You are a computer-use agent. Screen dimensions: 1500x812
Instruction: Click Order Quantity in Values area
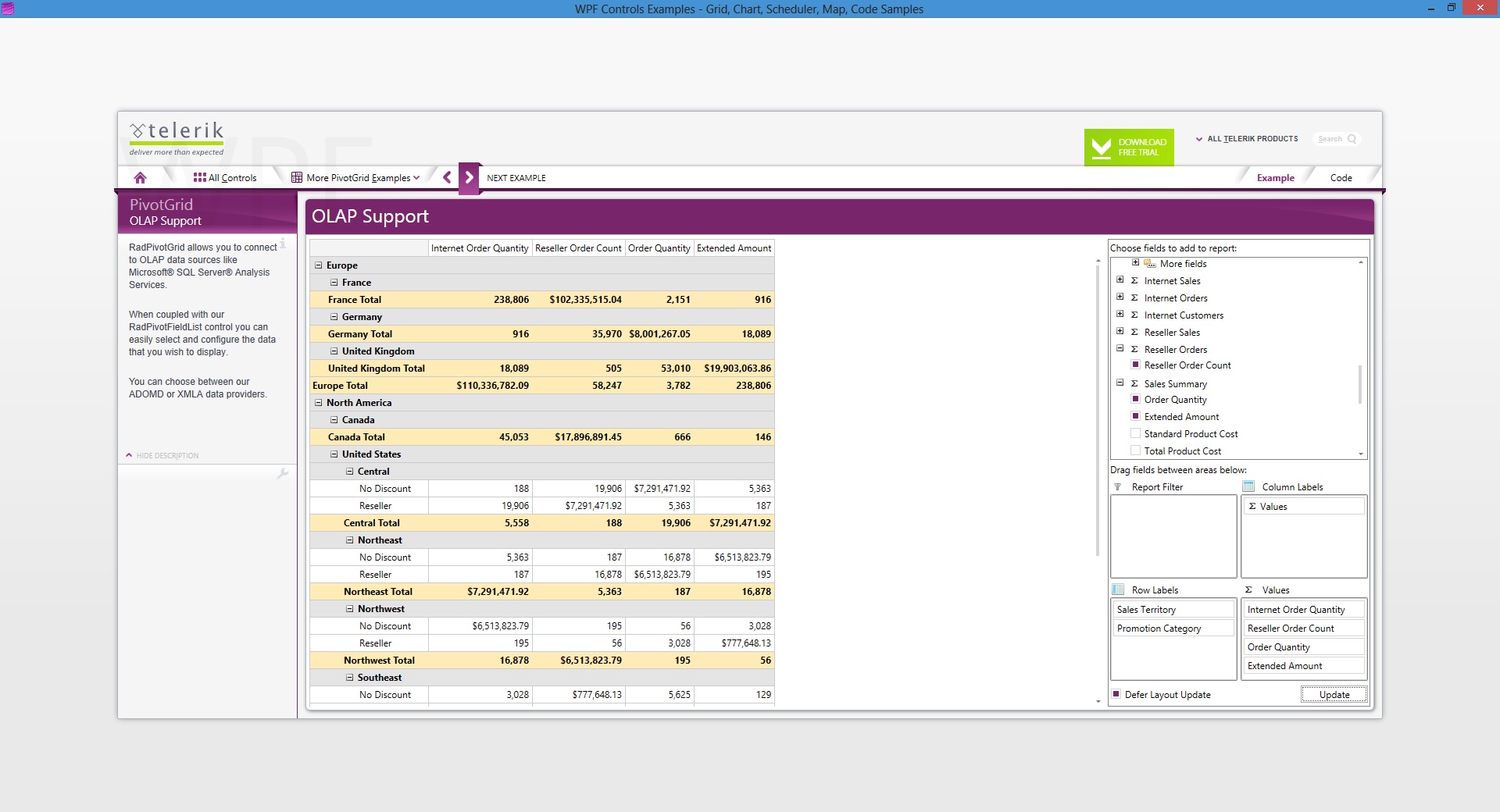(x=1304, y=647)
